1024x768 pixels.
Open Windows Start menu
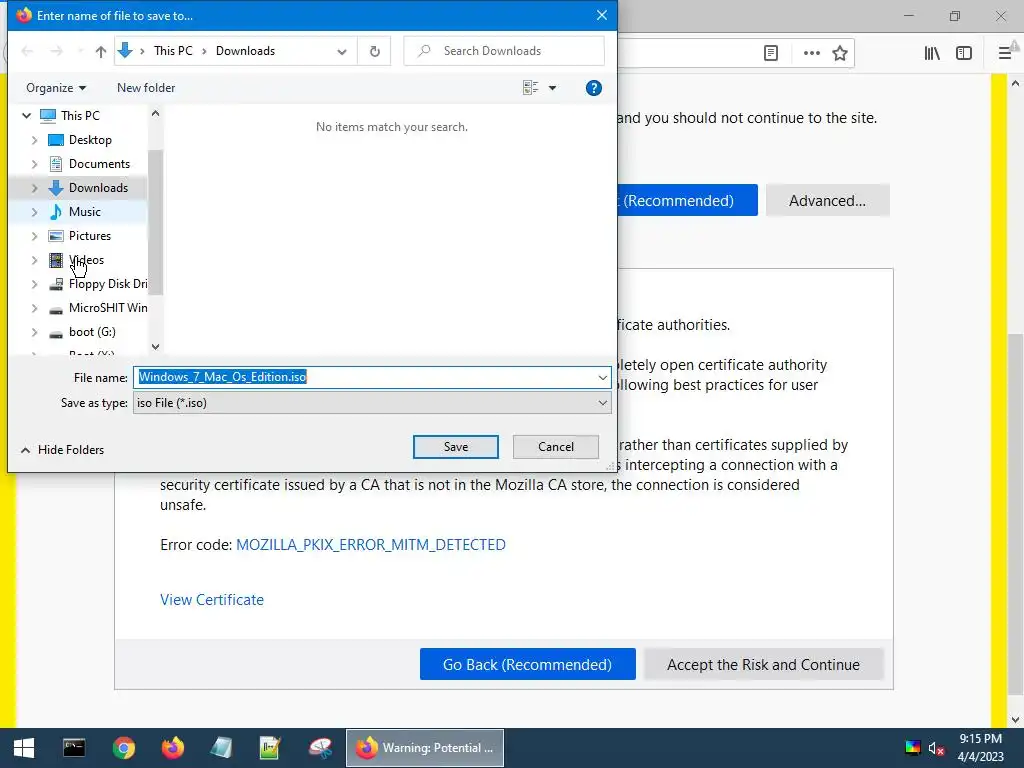point(24,748)
